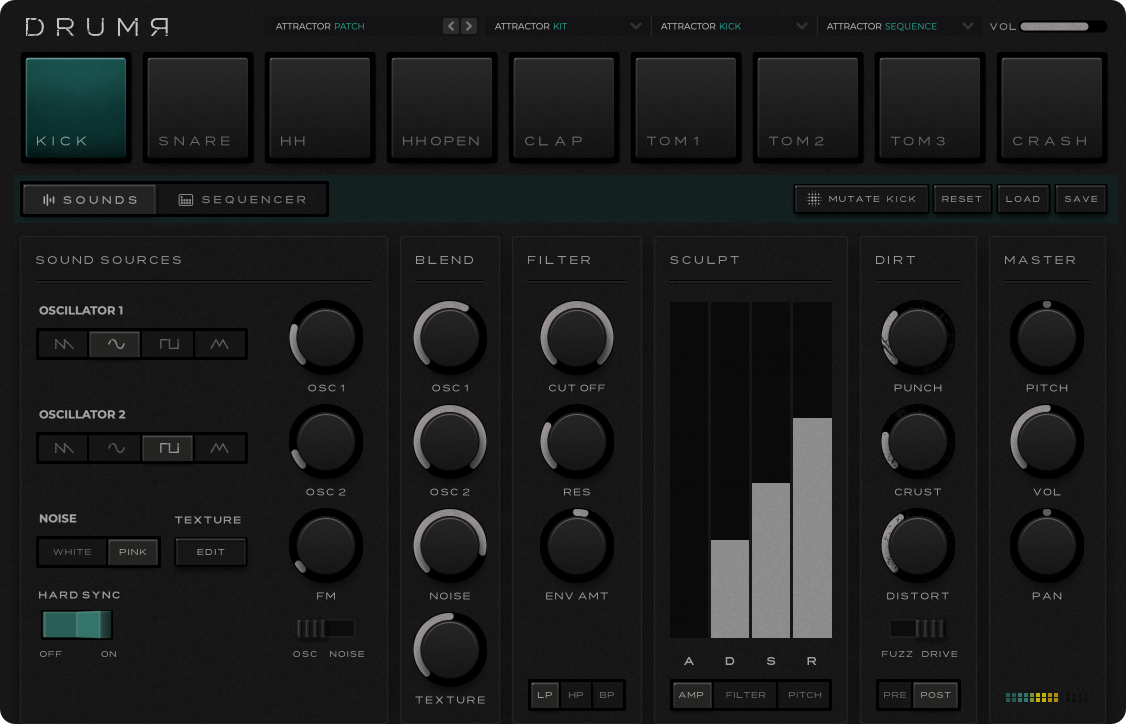Select triangle waveform for Oscillator 2
The image size is (1126, 724).
click(220, 448)
